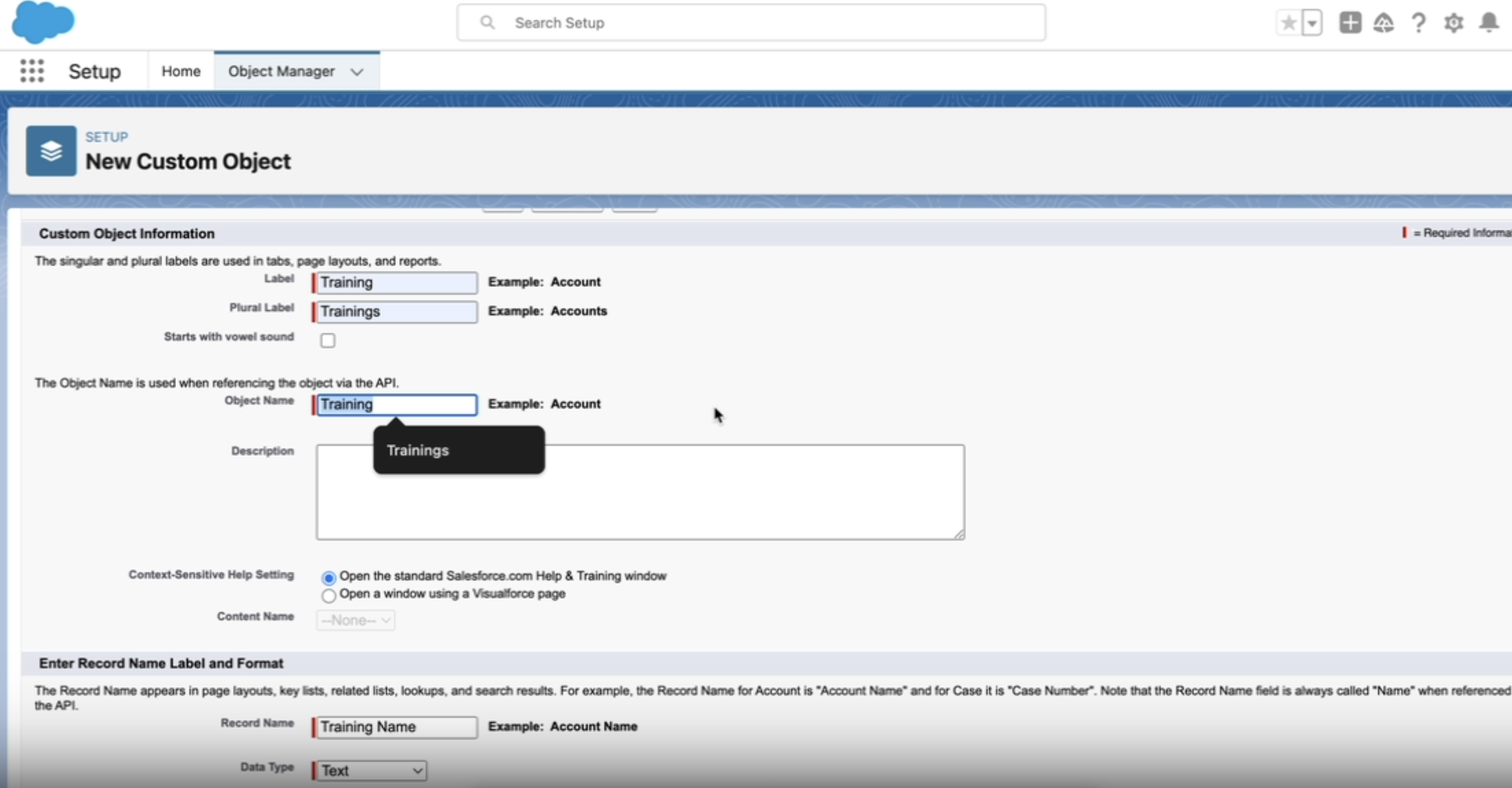Click the Context-Sensitive Help Setting label
Viewport: 1512px width, 788px height.
pyautogui.click(x=211, y=575)
